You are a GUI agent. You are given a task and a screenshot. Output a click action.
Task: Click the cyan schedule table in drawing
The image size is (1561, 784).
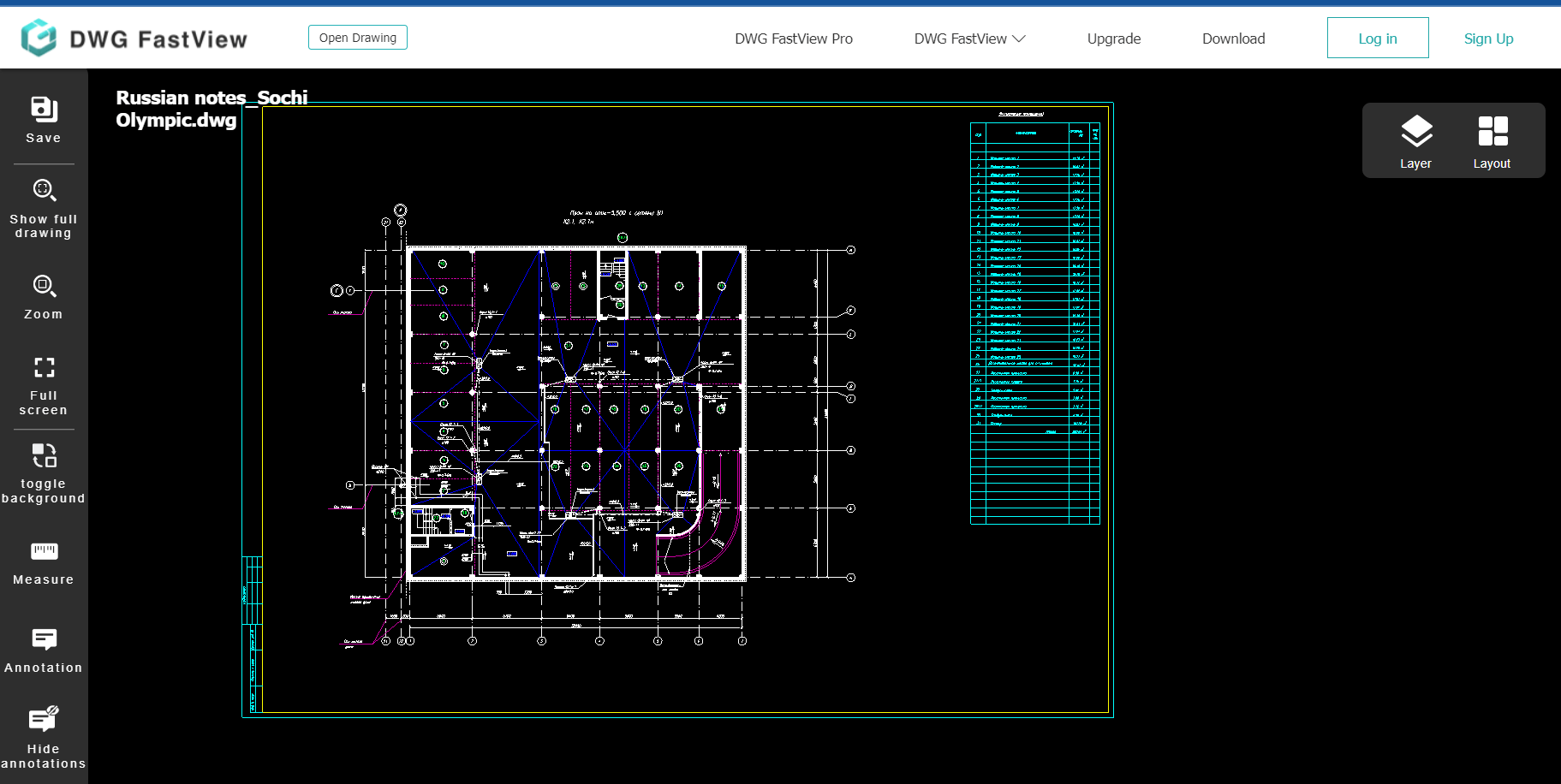(x=1034, y=323)
